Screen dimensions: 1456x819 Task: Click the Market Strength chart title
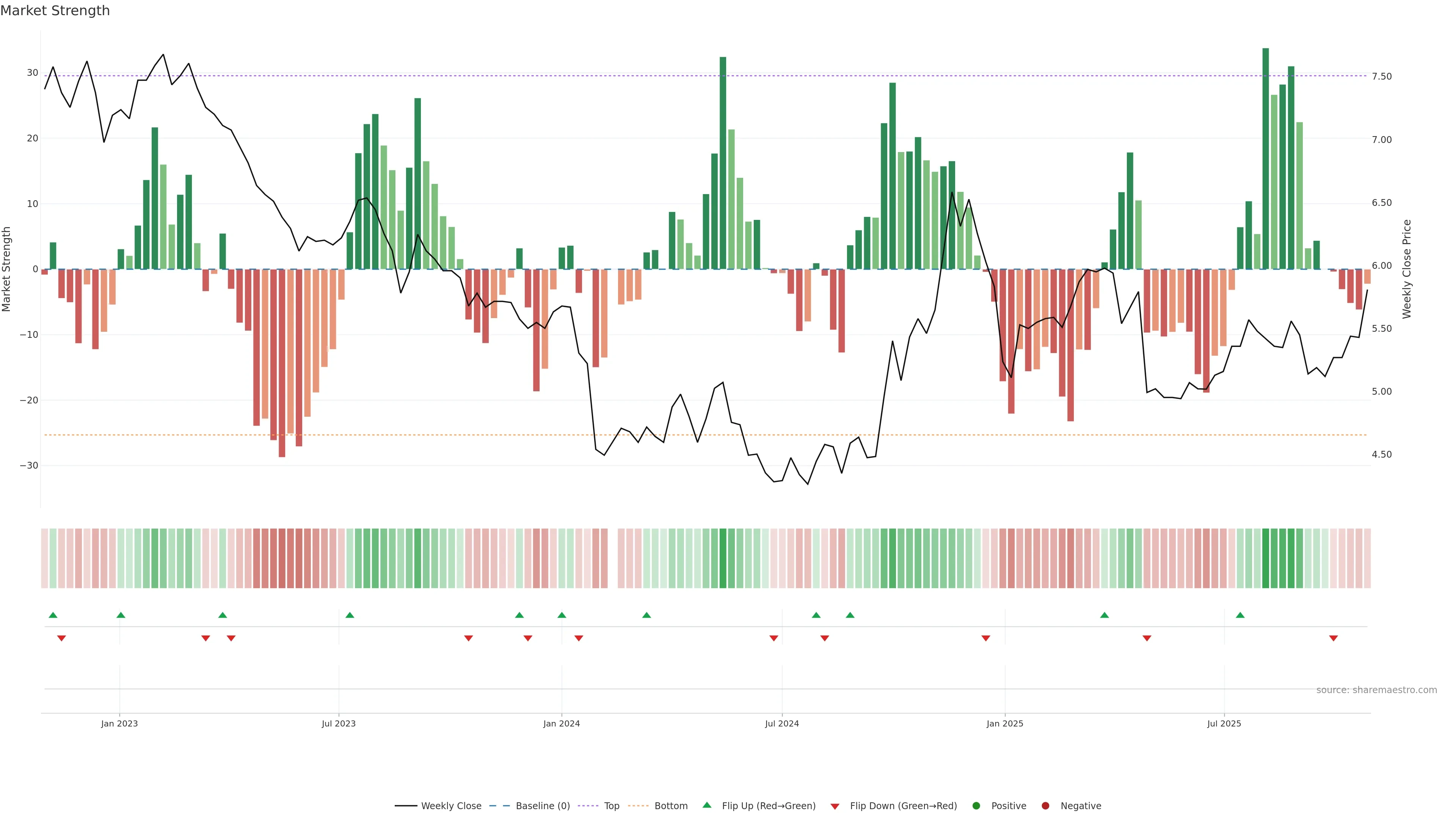[55, 11]
